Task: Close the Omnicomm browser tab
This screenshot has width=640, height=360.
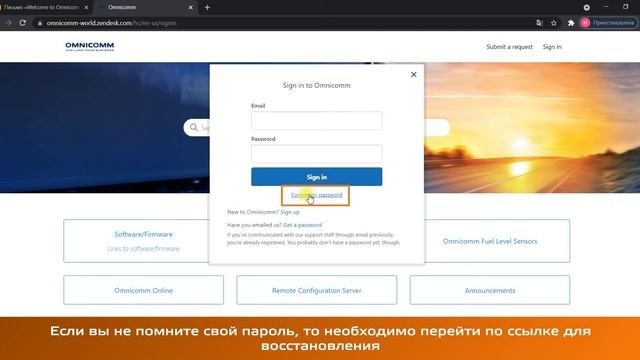Action: pos(191,7)
